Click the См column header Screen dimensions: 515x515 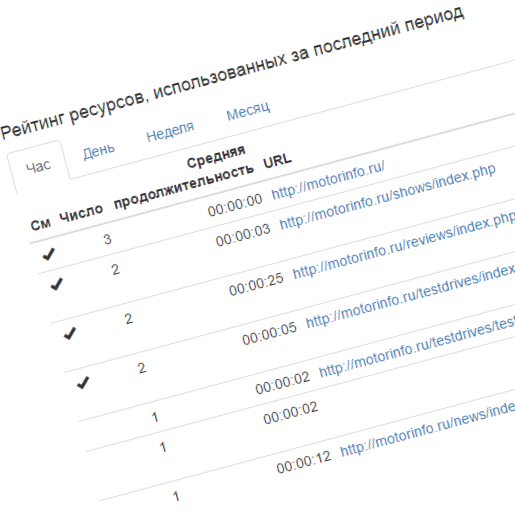pos(41,224)
